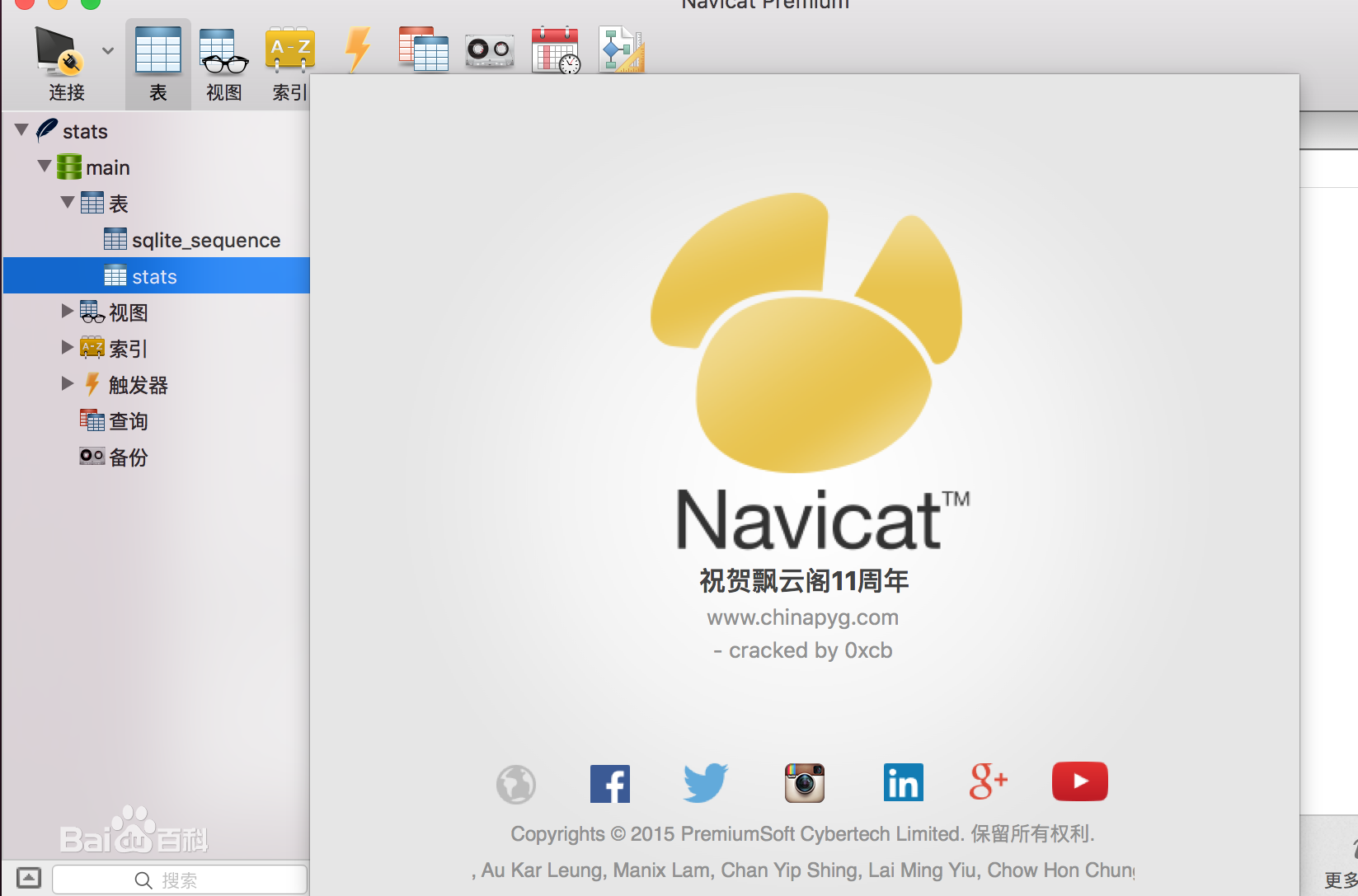
Task: Open the LinkedIn icon
Action: (904, 783)
